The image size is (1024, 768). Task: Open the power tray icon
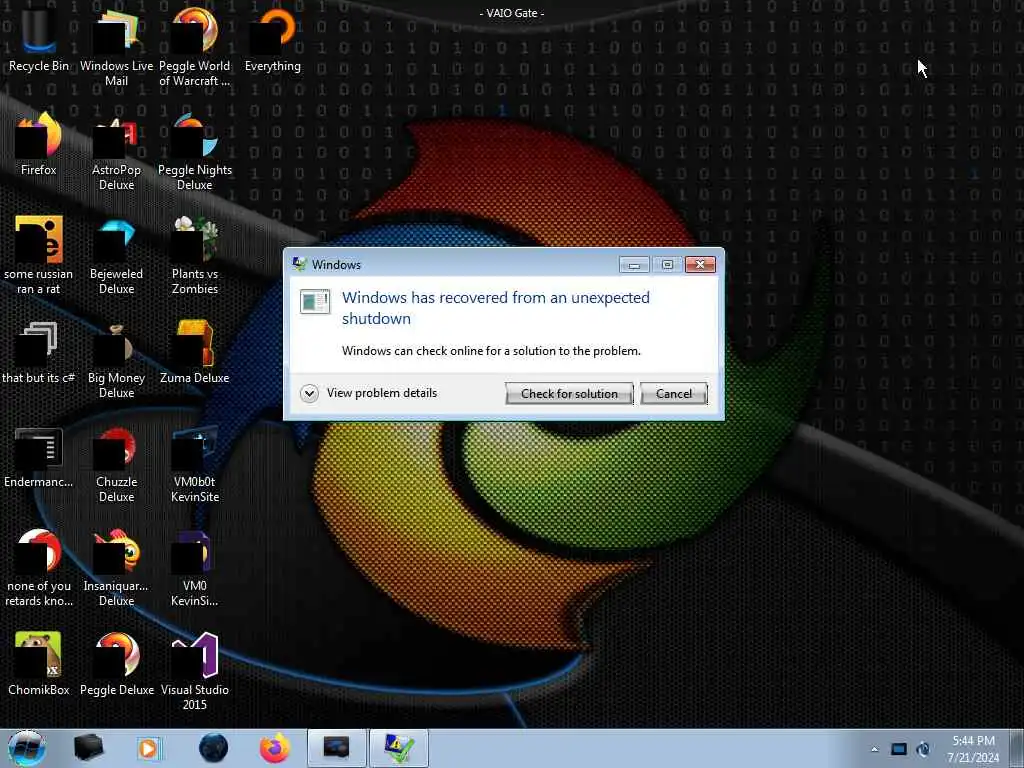[x=923, y=749]
